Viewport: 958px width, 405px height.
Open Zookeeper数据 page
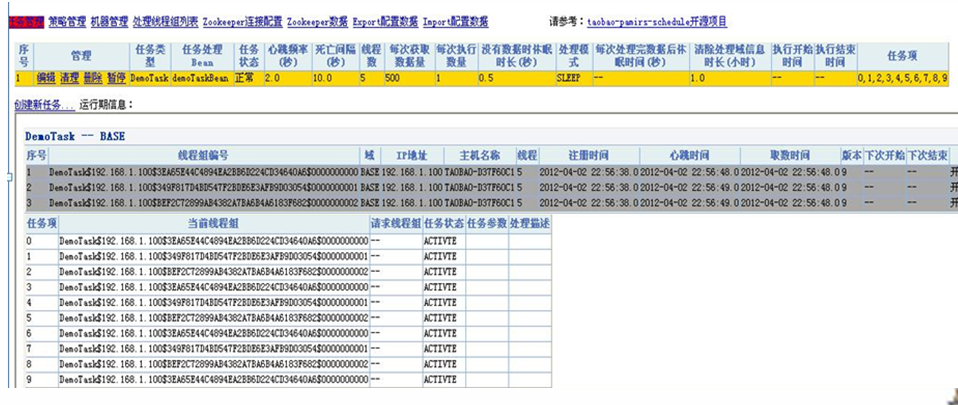coord(317,22)
